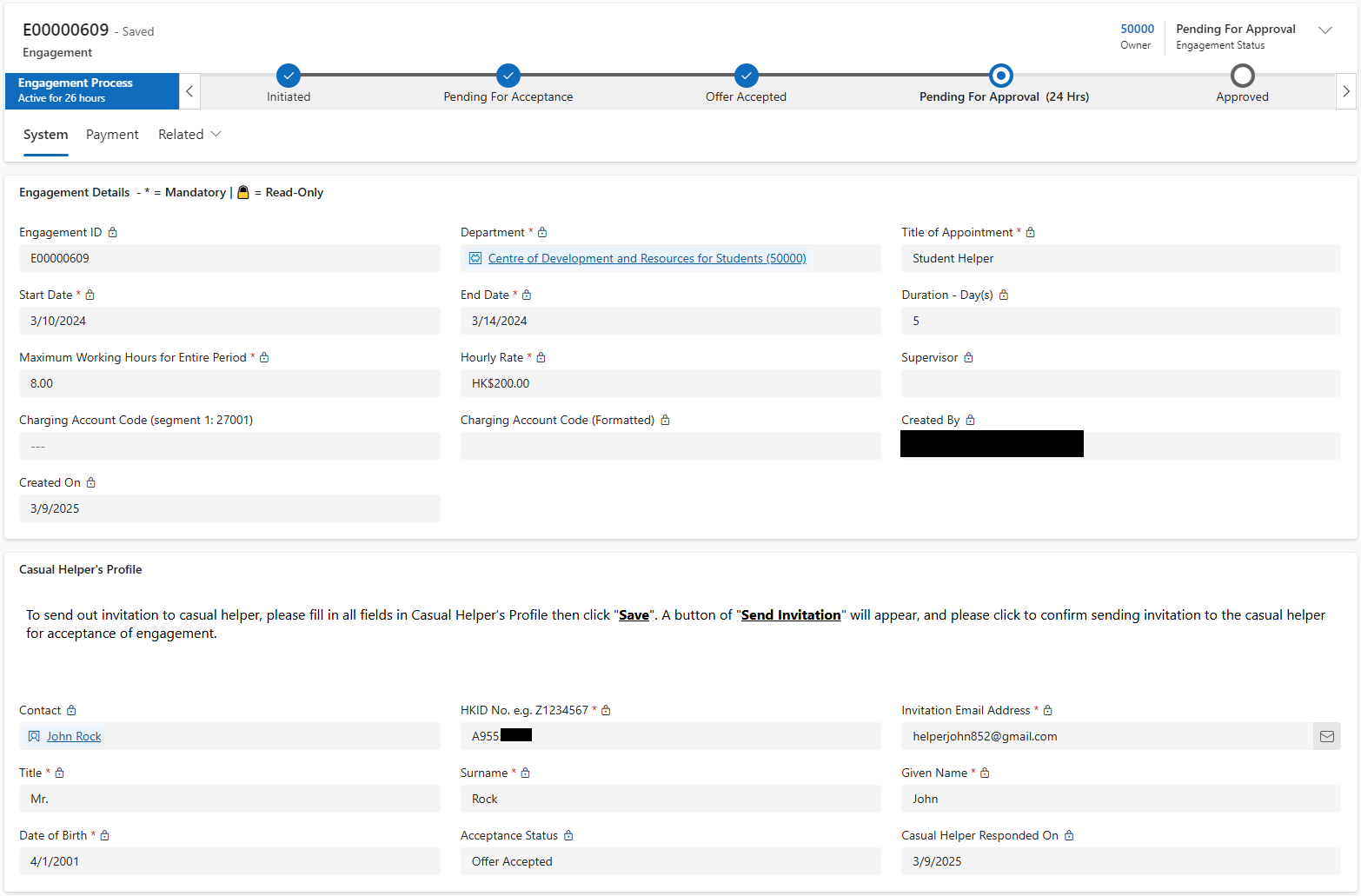This screenshot has width=1361, height=896.
Task: Click the lock icon next to Hourly Rate
Action: pos(541,357)
